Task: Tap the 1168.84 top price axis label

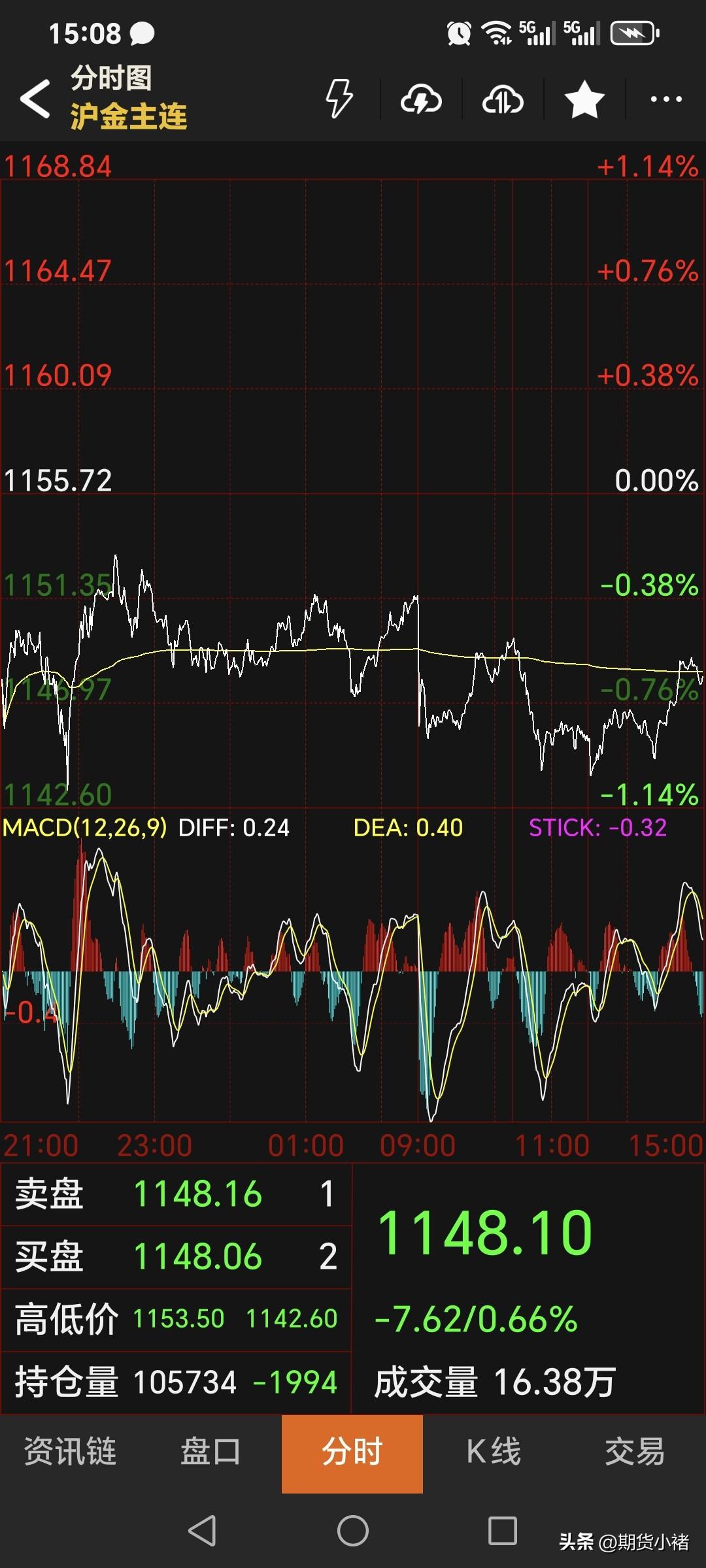Action: point(58,166)
